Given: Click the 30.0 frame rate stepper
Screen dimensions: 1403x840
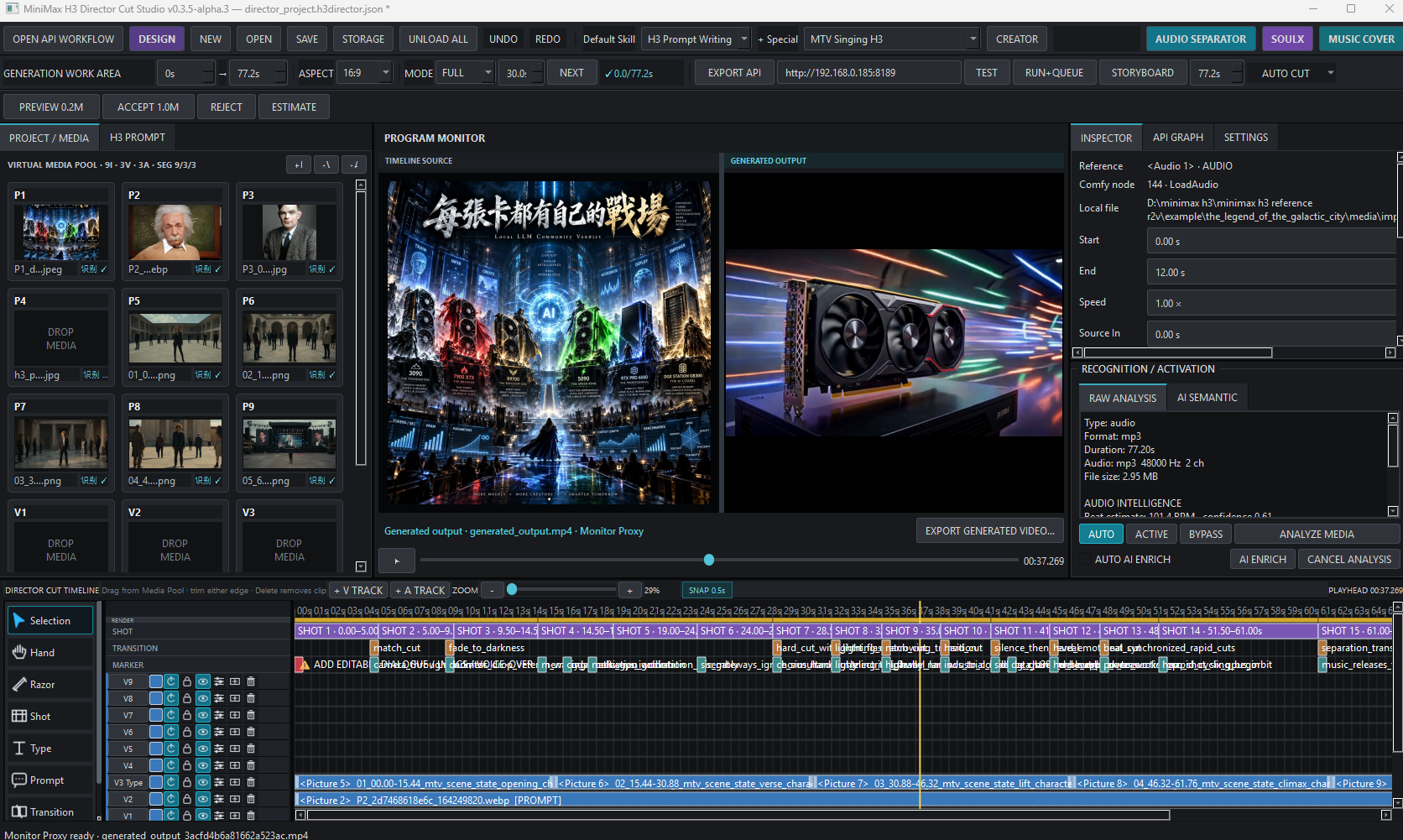Looking at the screenshot, I should point(522,73).
